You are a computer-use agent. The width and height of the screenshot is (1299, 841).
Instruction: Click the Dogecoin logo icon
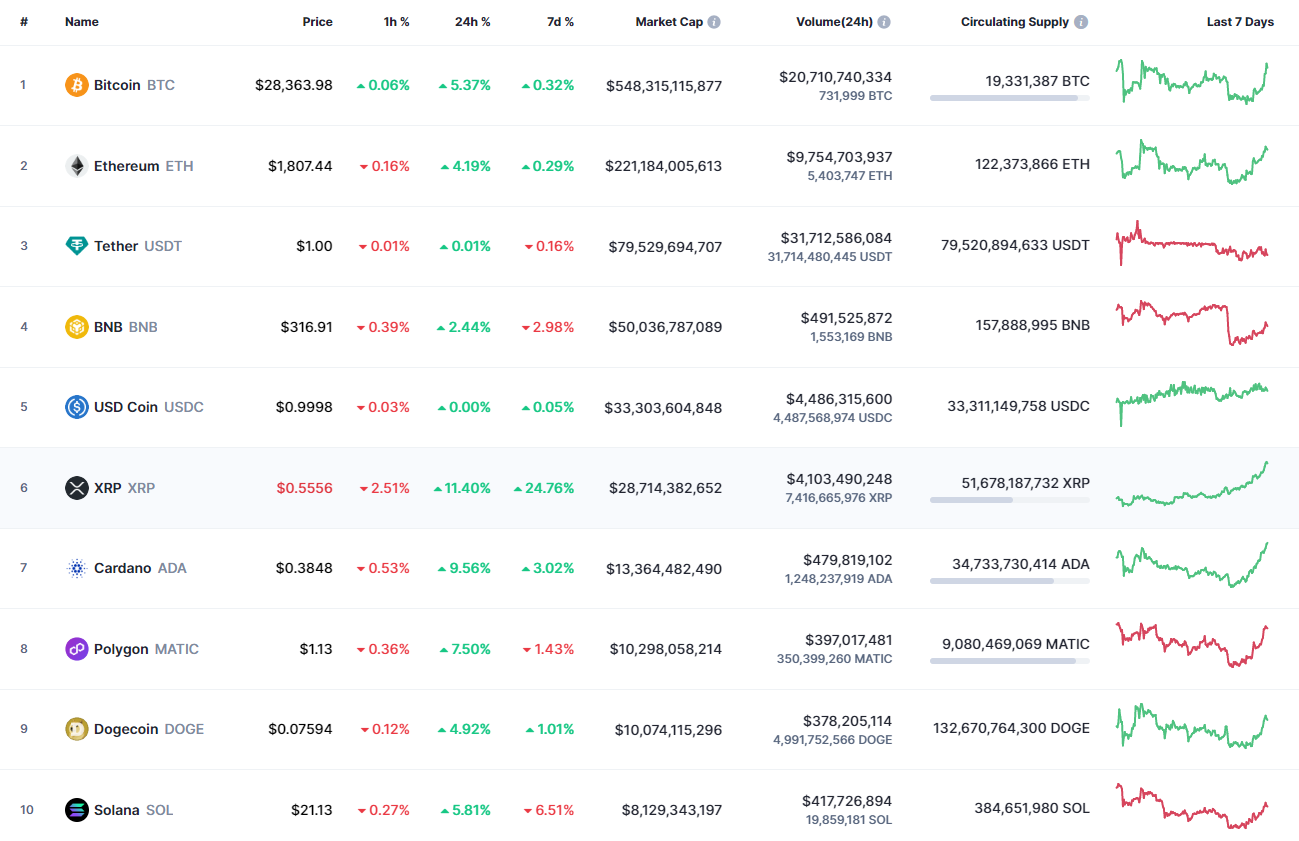pyautogui.click(x=75, y=729)
